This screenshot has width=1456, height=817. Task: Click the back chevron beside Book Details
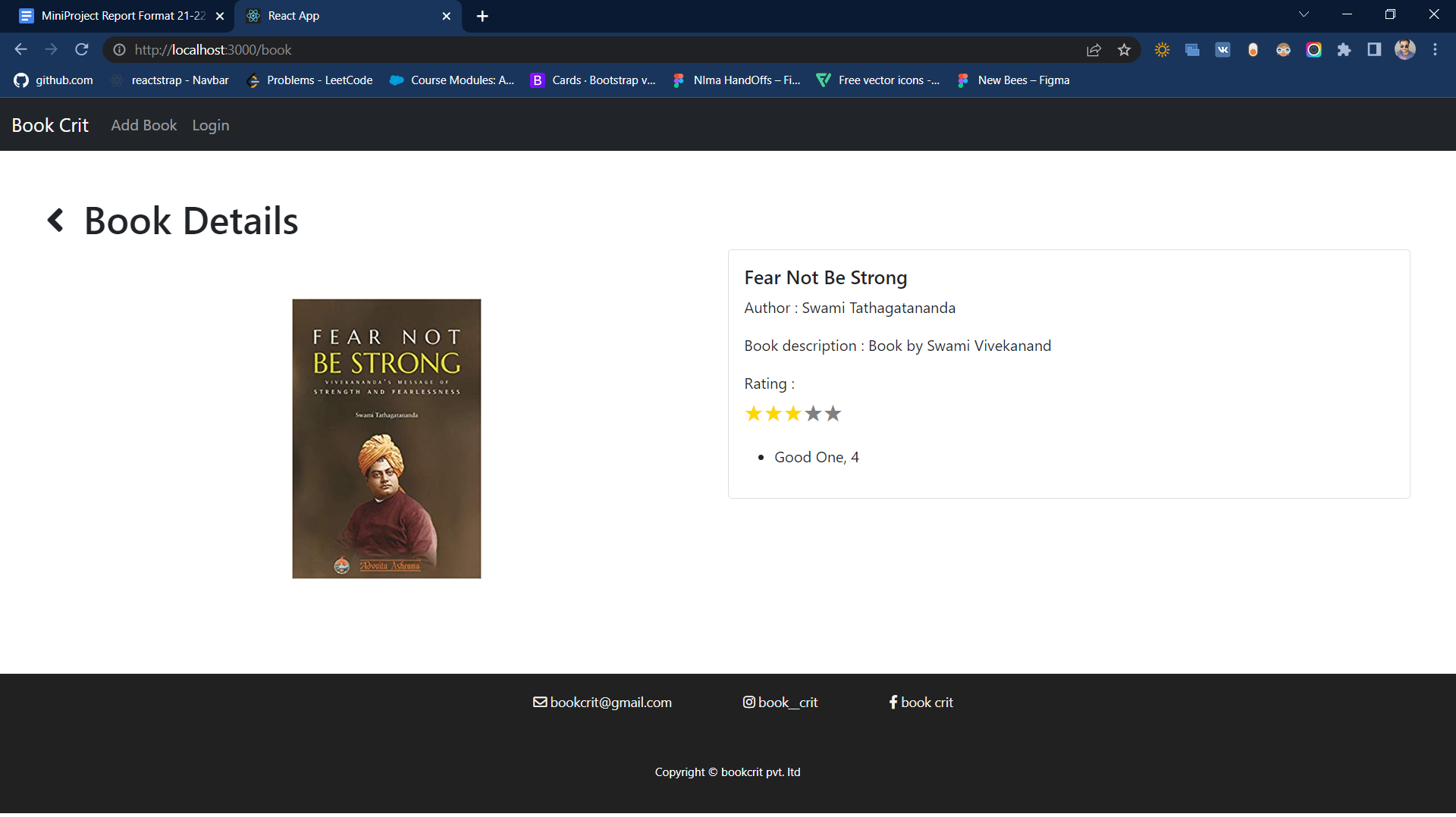click(55, 221)
